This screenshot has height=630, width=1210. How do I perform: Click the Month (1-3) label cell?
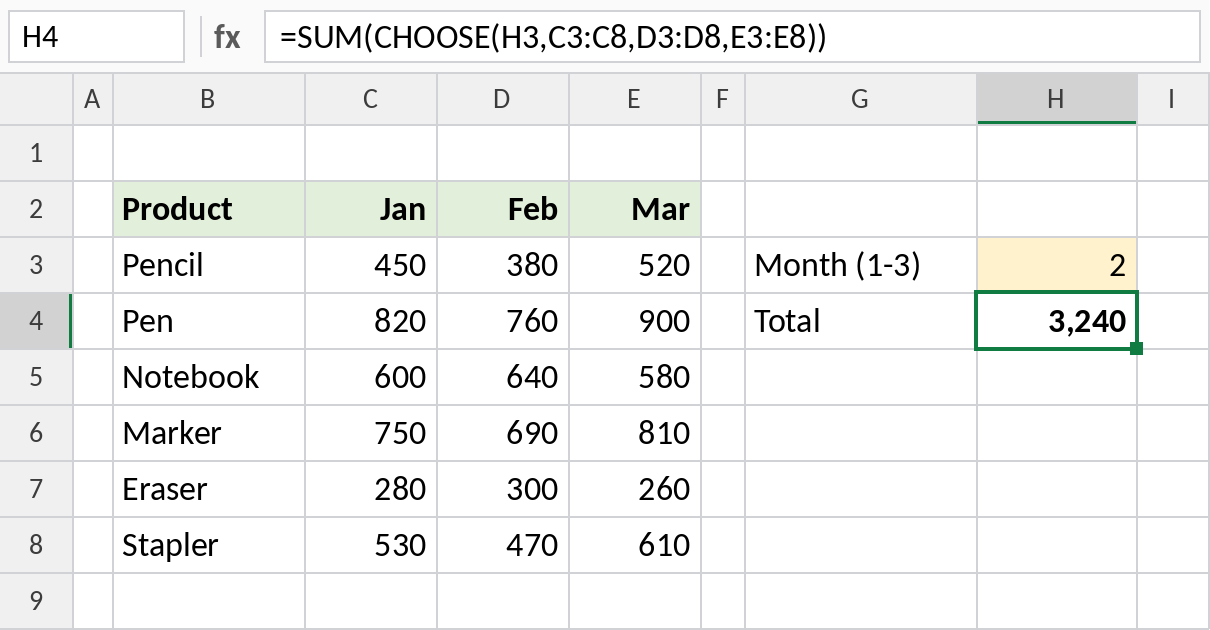pyautogui.click(x=861, y=265)
